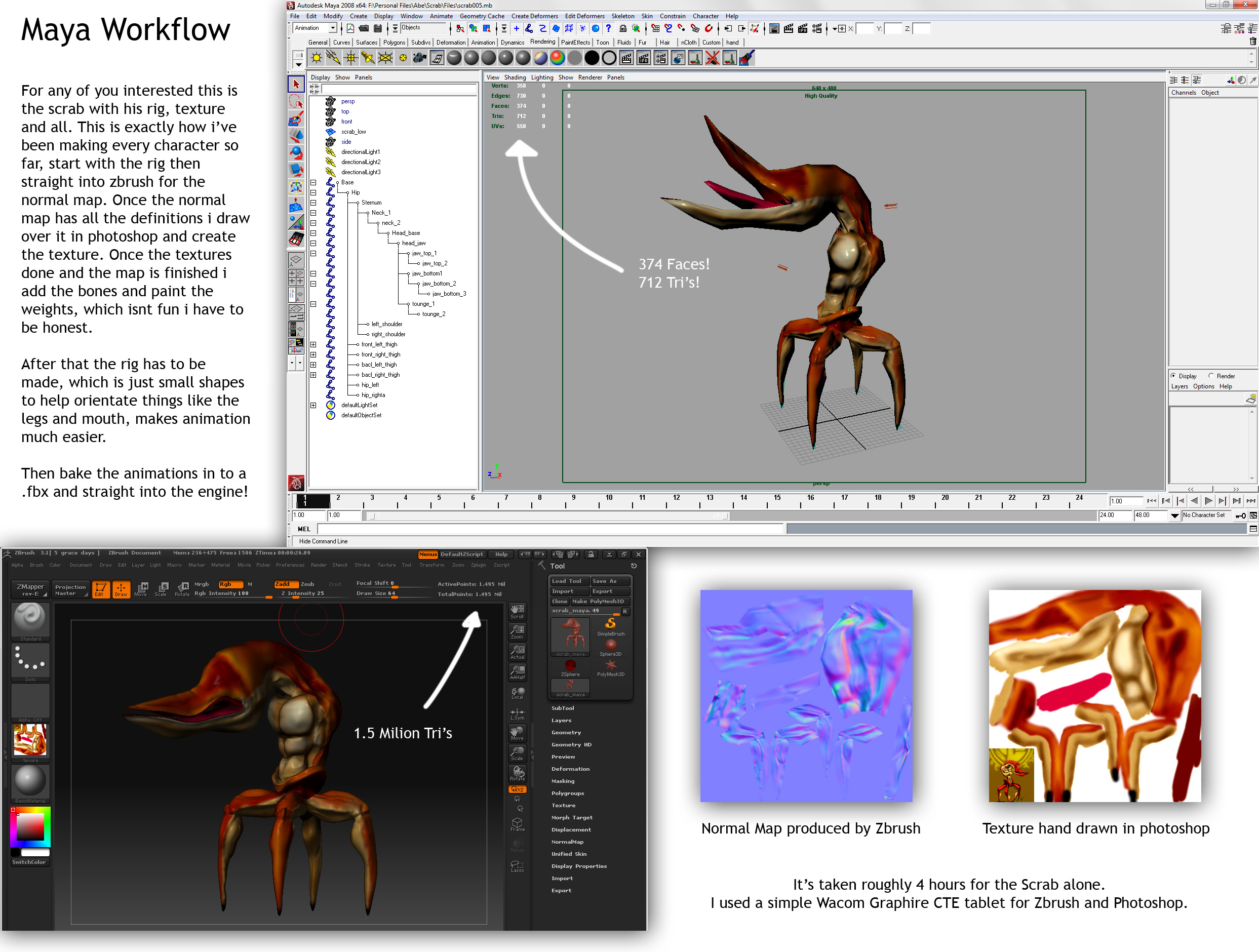Image resolution: width=1259 pixels, height=952 pixels.
Task: Select the Render radio button
Action: point(1211,376)
